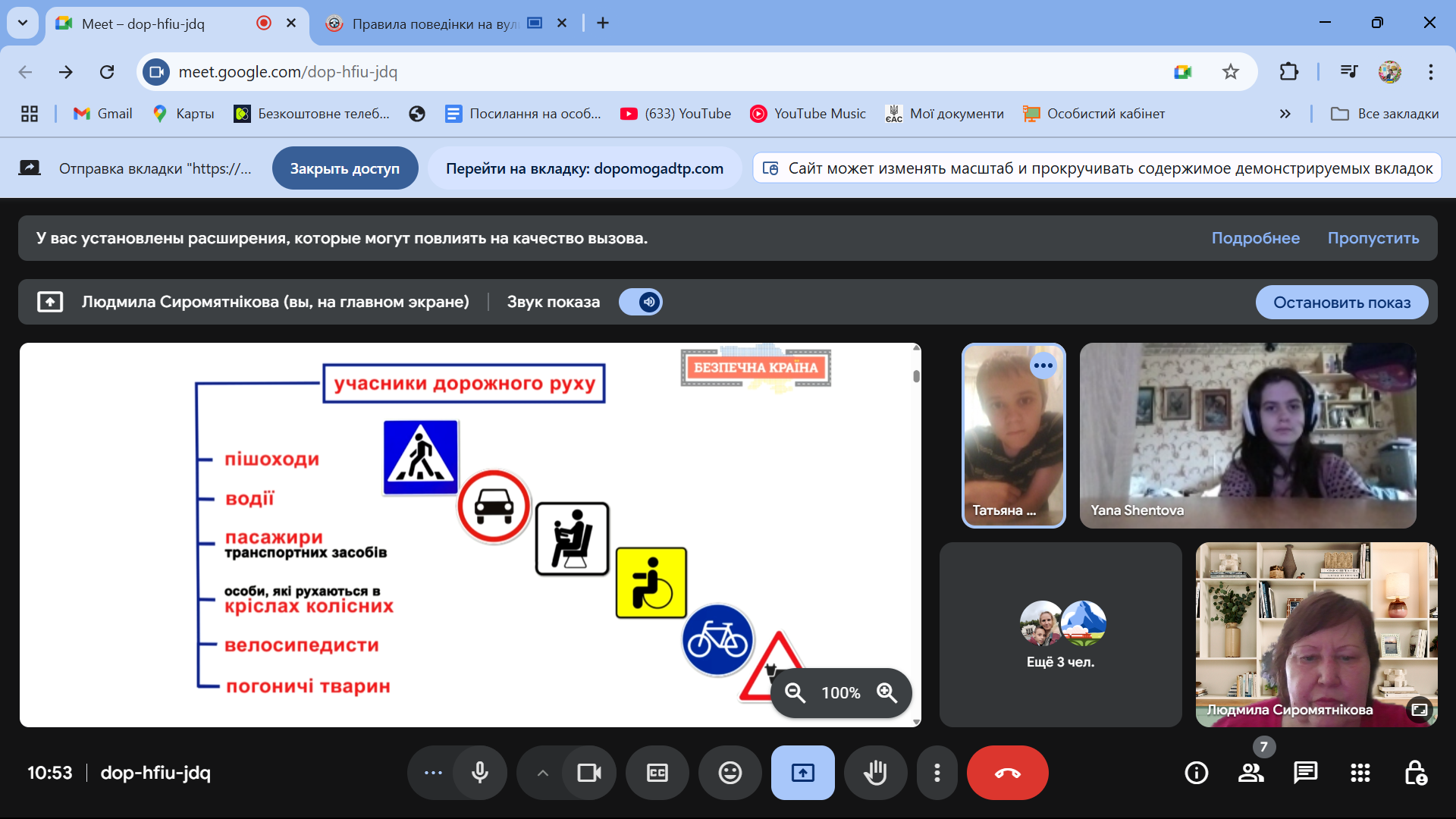Open media controls icon in toolbar
The image size is (1456, 819).
point(1349,72)
